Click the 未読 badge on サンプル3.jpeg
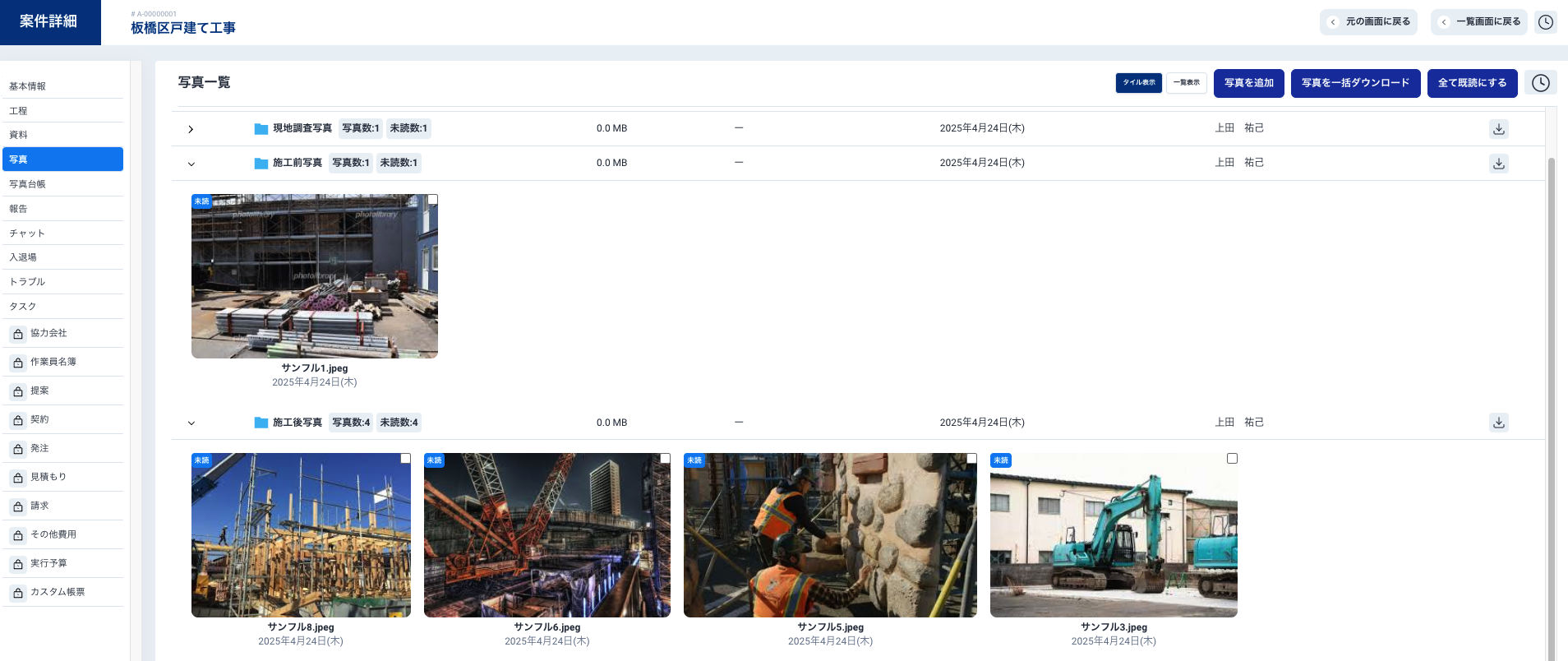 [1001, 460]
